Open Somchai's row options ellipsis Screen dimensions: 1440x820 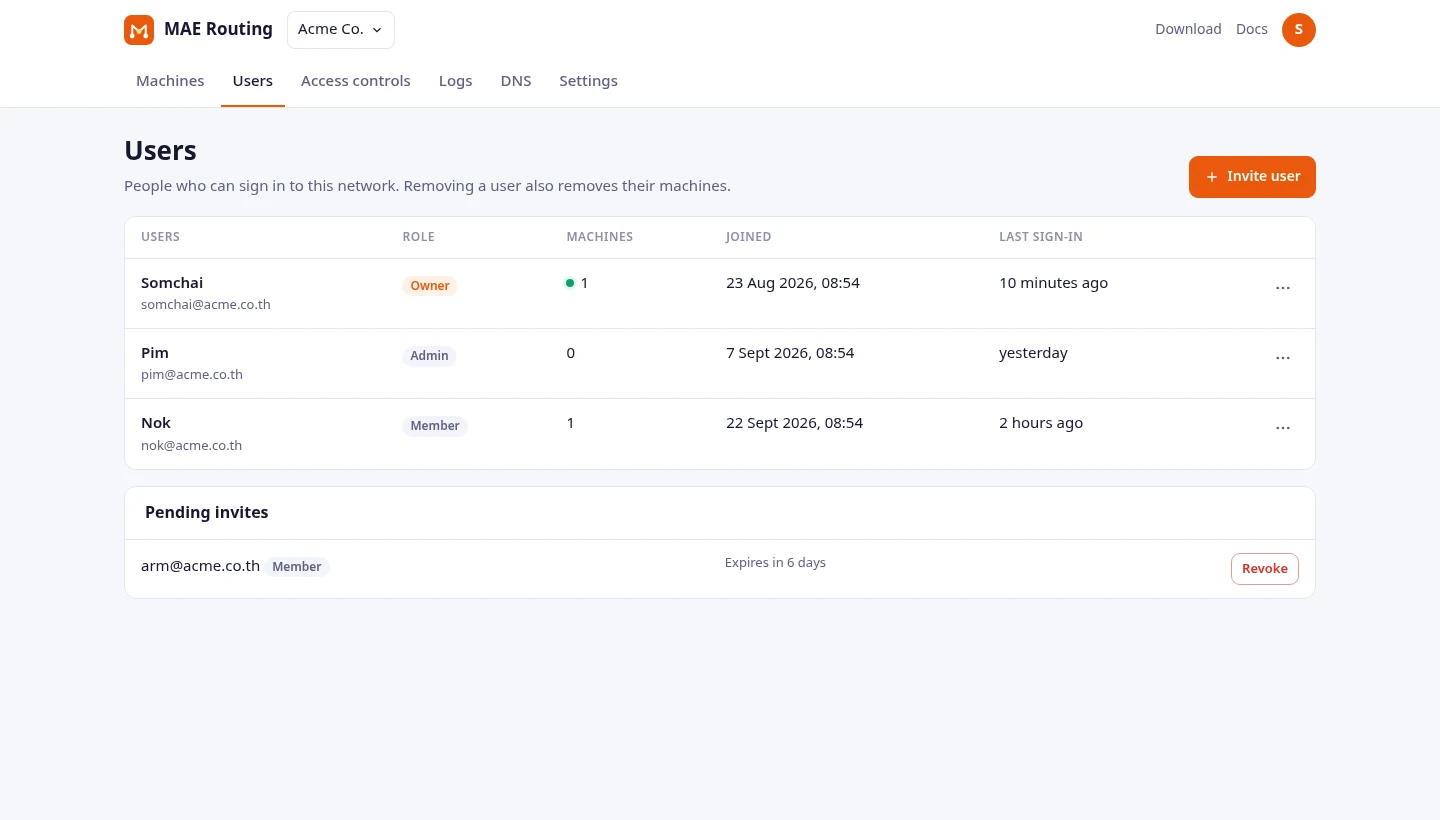click(x=1283, y=288)
